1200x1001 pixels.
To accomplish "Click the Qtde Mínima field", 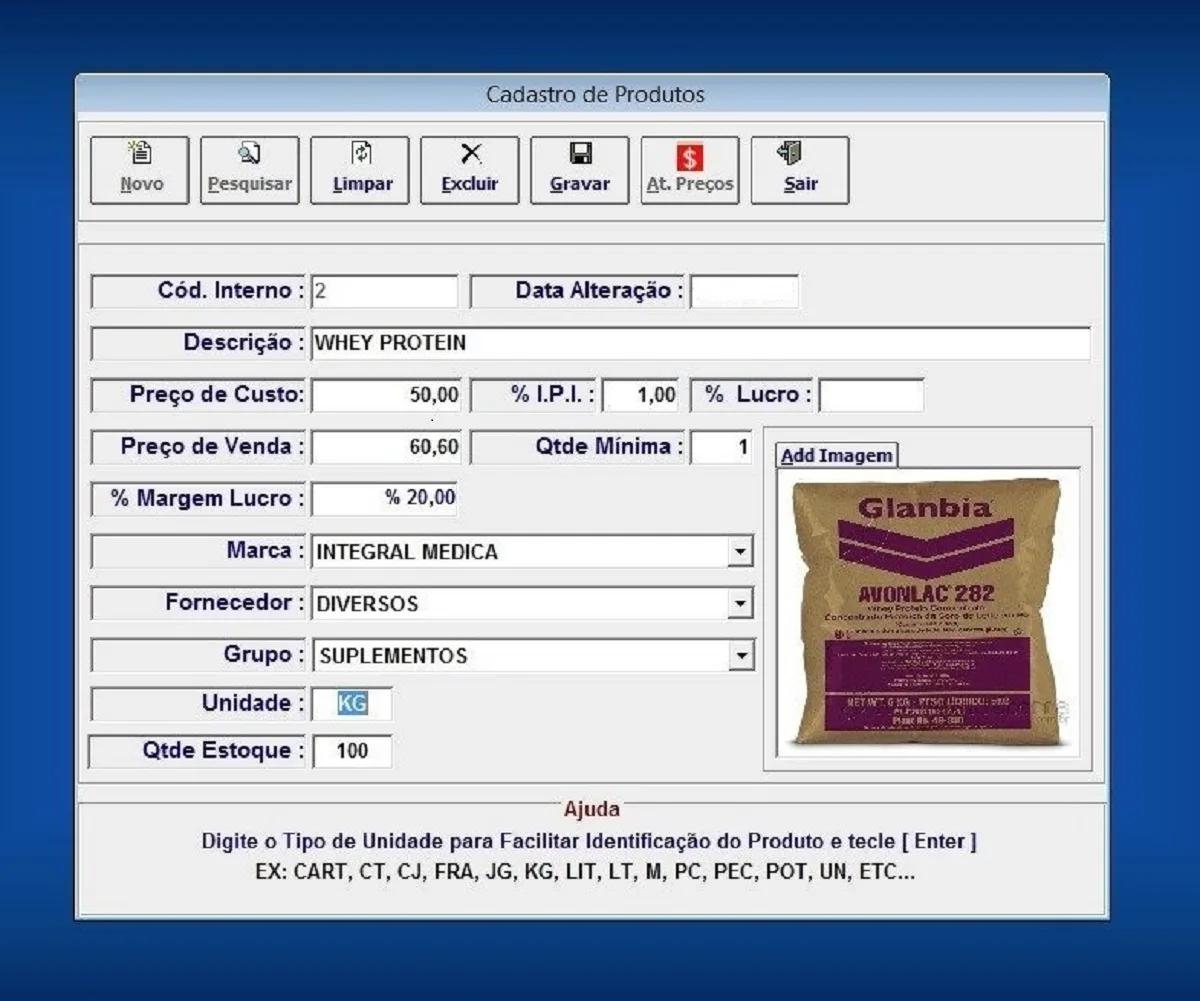I will [x=721, y=447].
